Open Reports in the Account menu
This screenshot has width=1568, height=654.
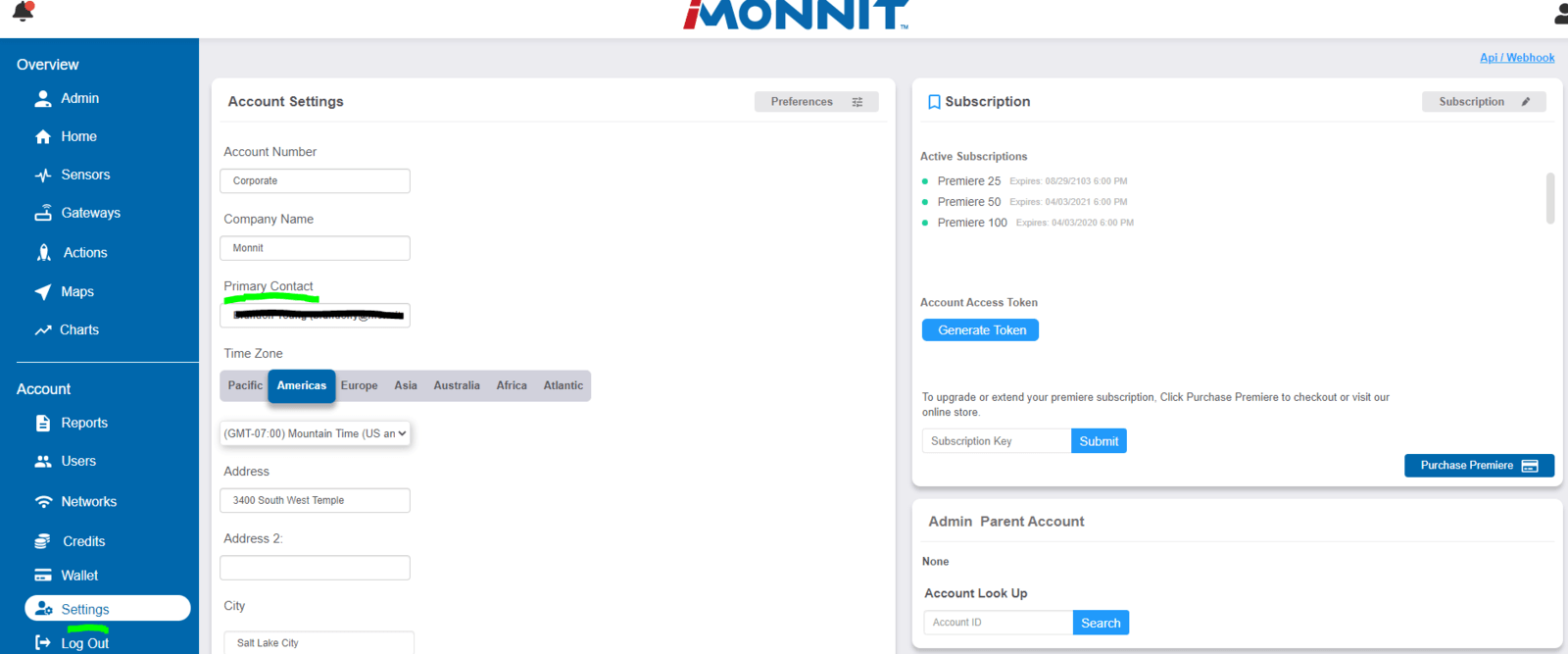(x=83, y=423)
